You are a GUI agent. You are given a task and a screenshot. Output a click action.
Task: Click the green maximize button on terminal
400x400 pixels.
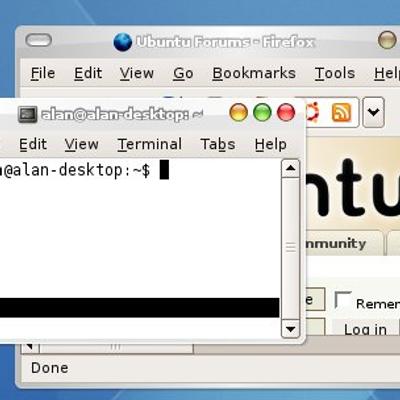(262, 112)
